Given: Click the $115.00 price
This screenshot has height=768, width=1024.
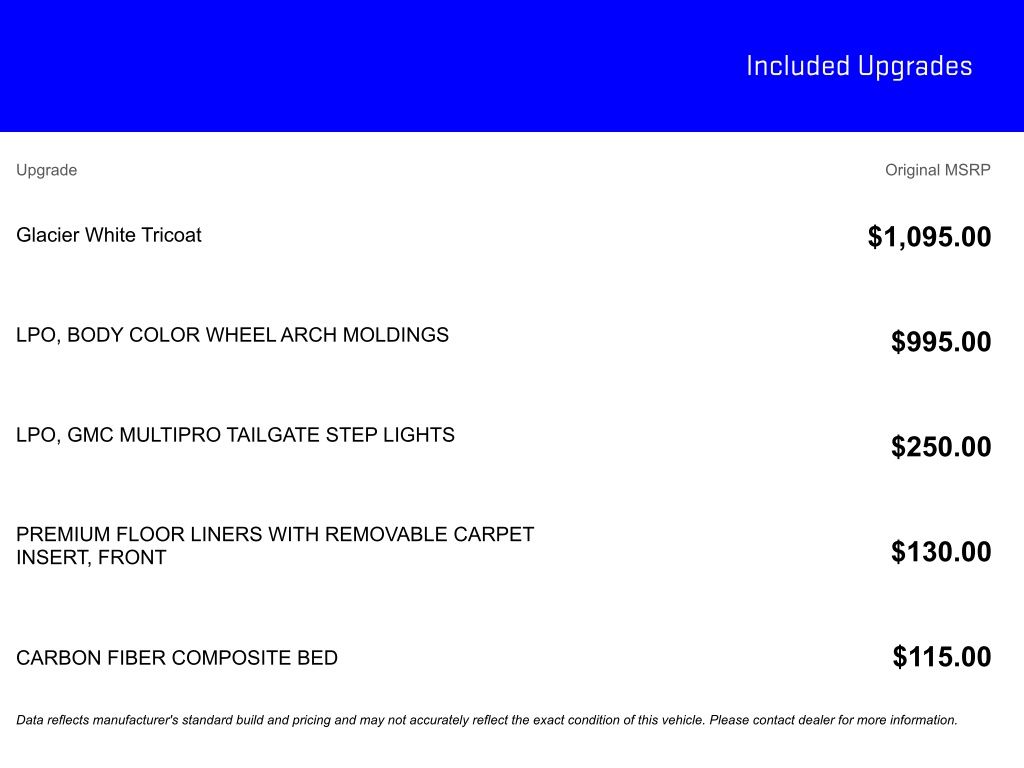Looking at the screenshot, I should click(942, 657).
